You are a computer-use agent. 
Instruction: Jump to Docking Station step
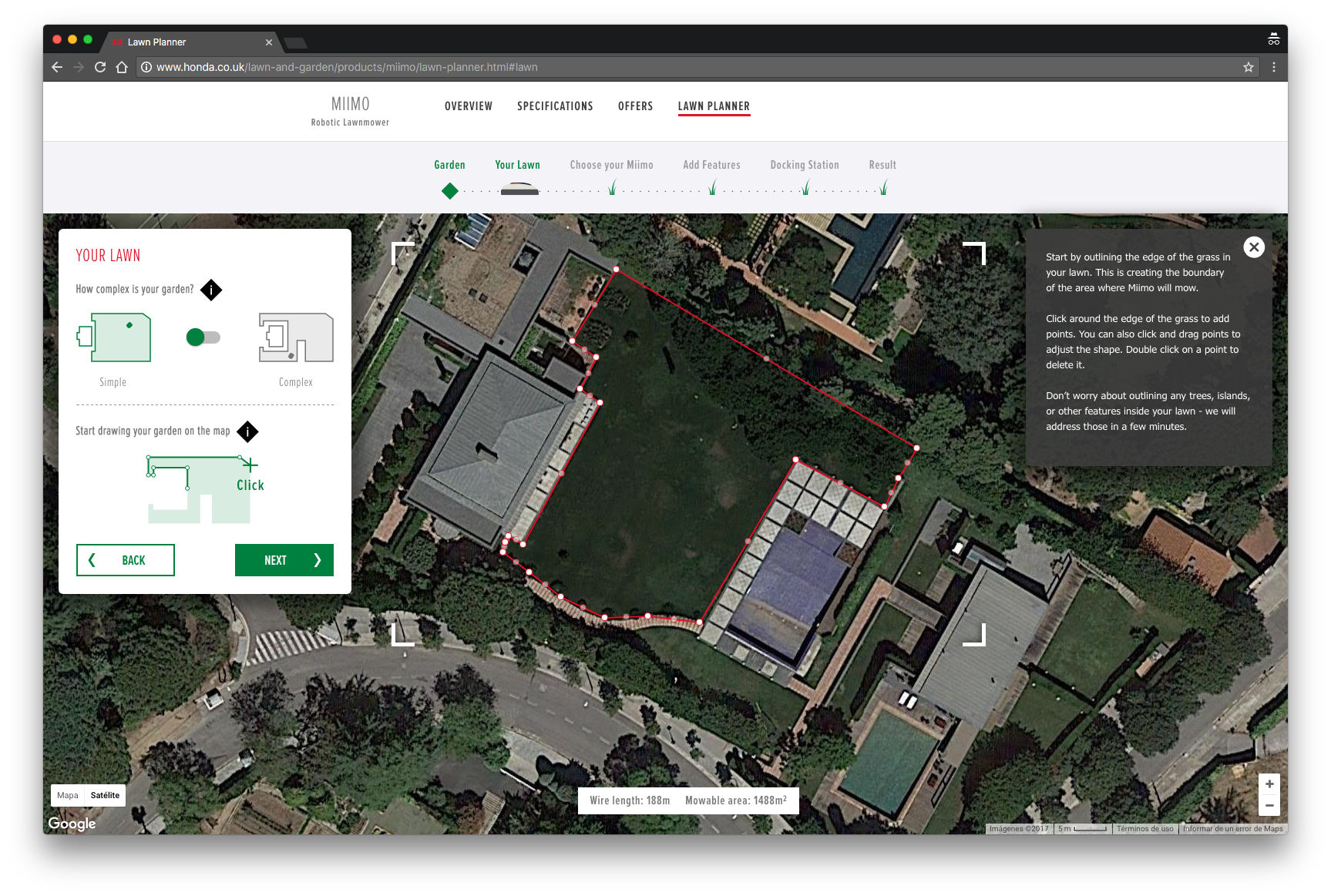tap(805, 165)
